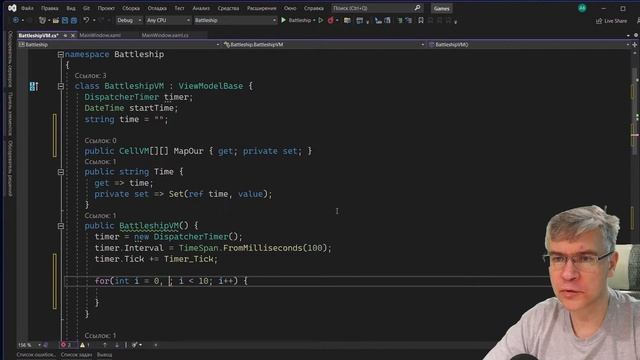Click the comment selection toolbar icon
The image size is (640, 360).
point(400,20)
